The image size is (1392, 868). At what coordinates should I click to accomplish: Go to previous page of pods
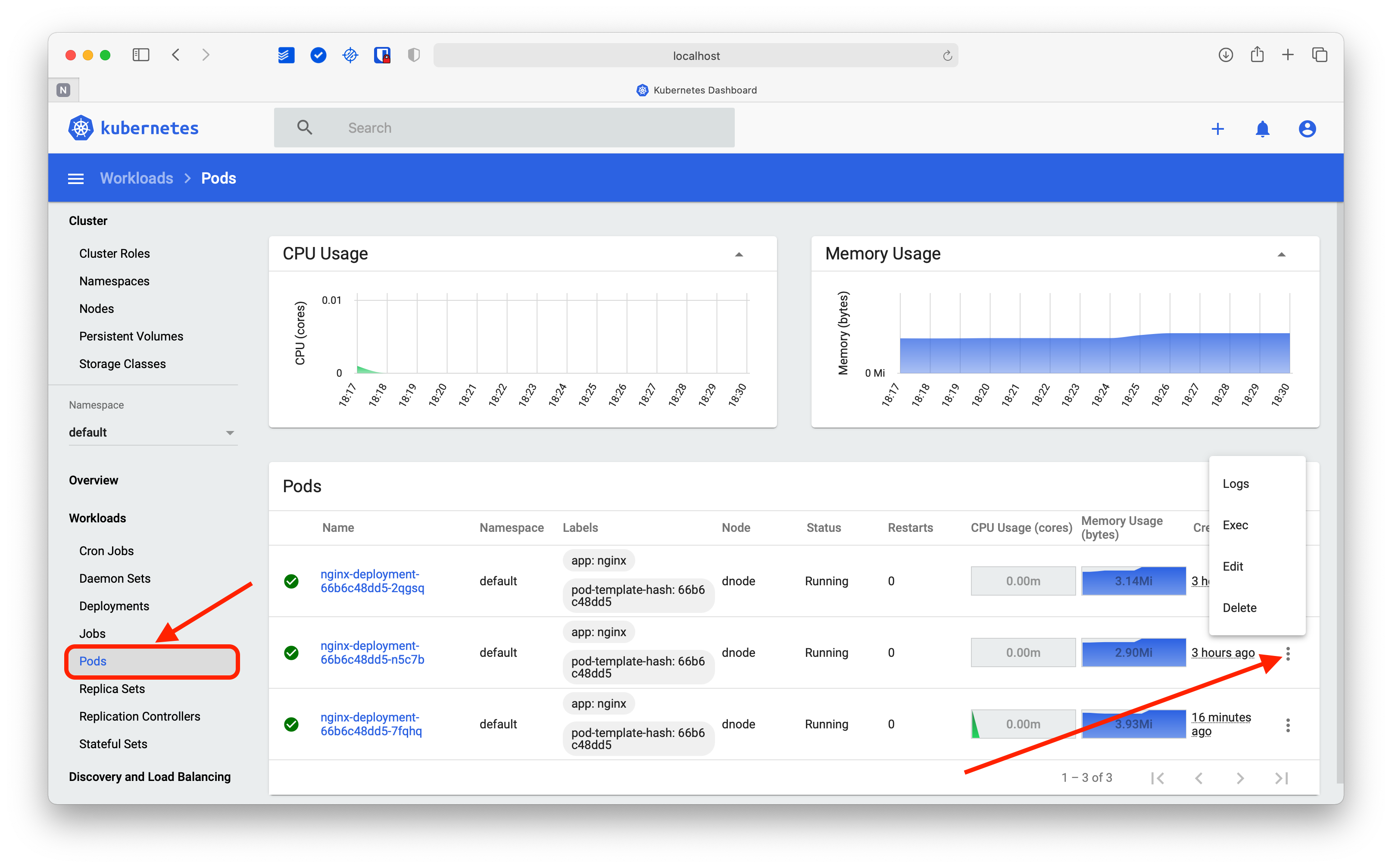(x=1199, y=778)
